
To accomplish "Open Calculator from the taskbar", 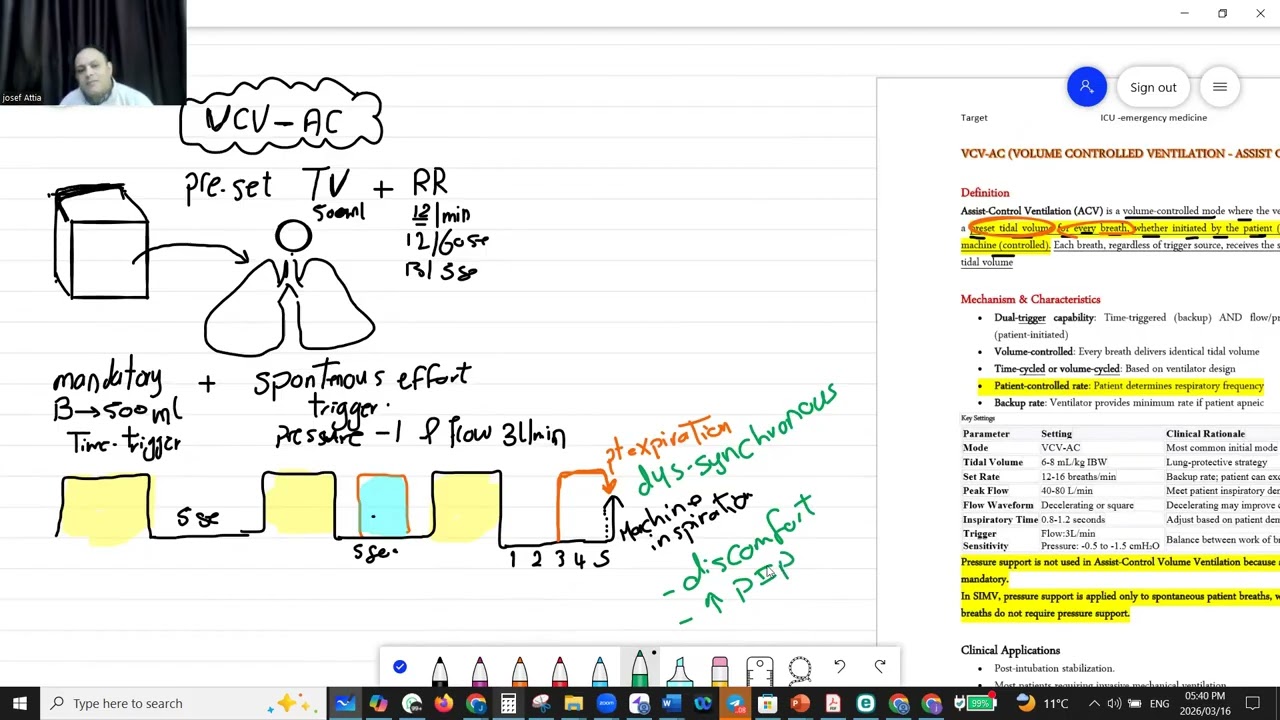I will click(508, 703).
